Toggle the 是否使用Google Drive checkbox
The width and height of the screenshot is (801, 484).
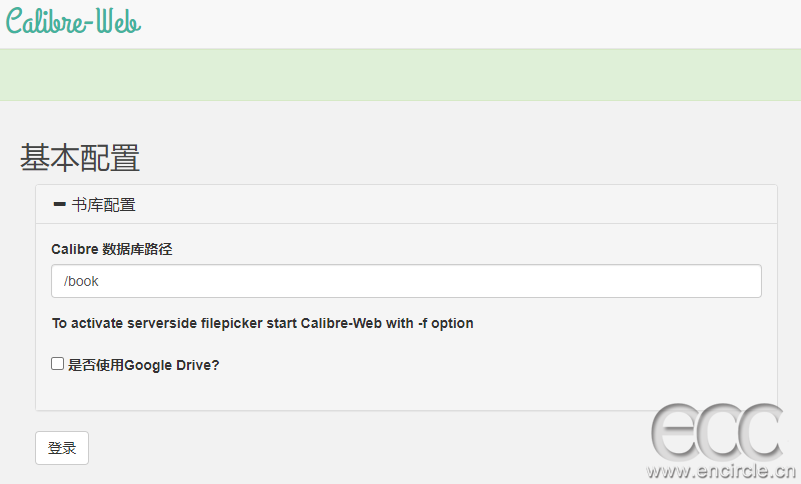coord(57,363)
